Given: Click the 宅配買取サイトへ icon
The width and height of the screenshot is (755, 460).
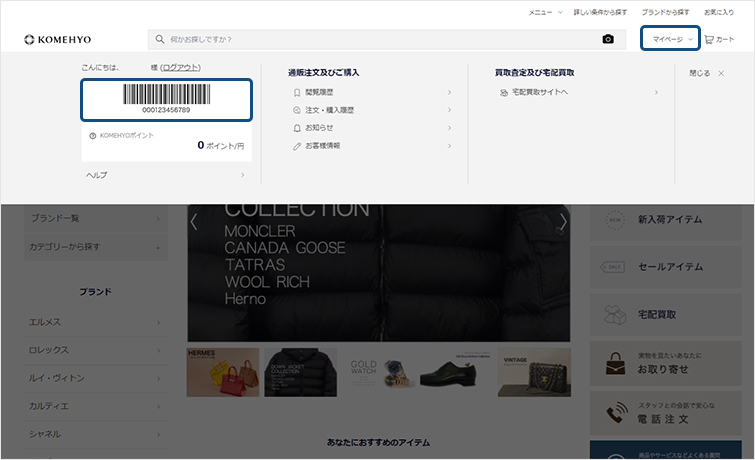Looking at the screenshot, I should (504, 92).
